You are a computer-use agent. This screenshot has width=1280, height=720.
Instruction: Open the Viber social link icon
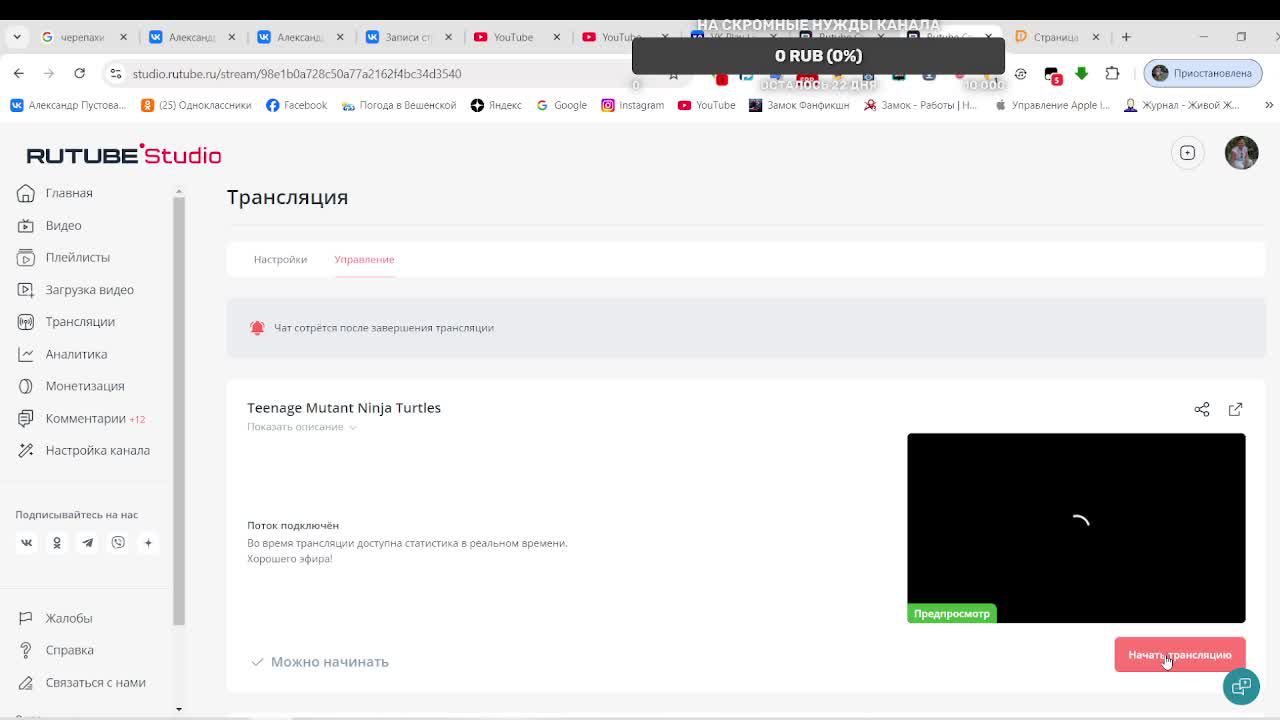coord(118,542)
